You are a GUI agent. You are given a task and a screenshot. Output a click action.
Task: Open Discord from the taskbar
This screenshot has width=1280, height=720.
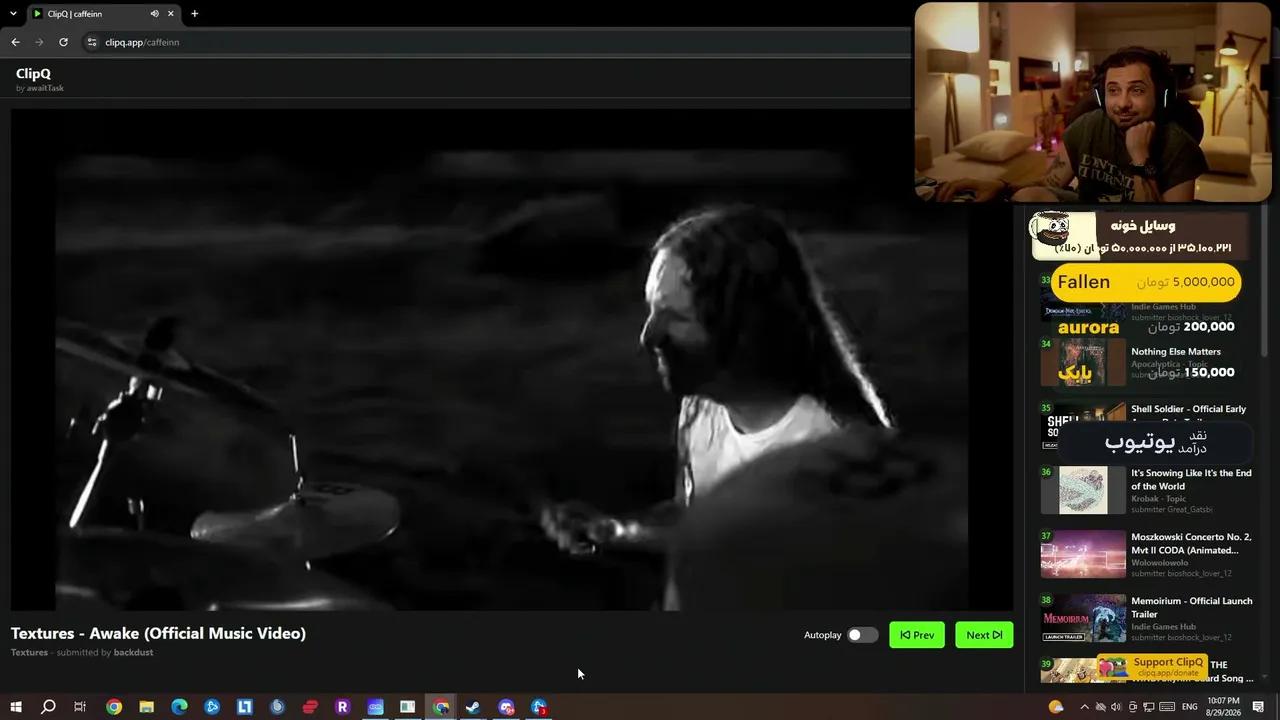tap(506, 707)
